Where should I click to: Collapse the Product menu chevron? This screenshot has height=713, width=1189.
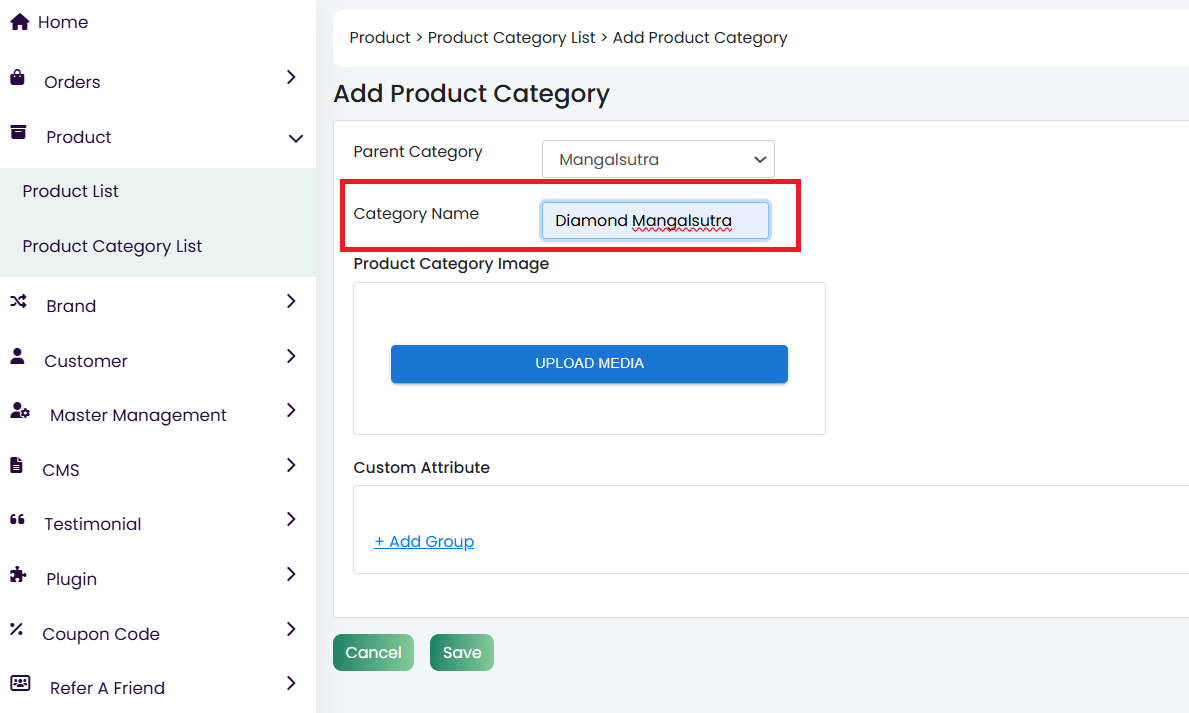295,138
